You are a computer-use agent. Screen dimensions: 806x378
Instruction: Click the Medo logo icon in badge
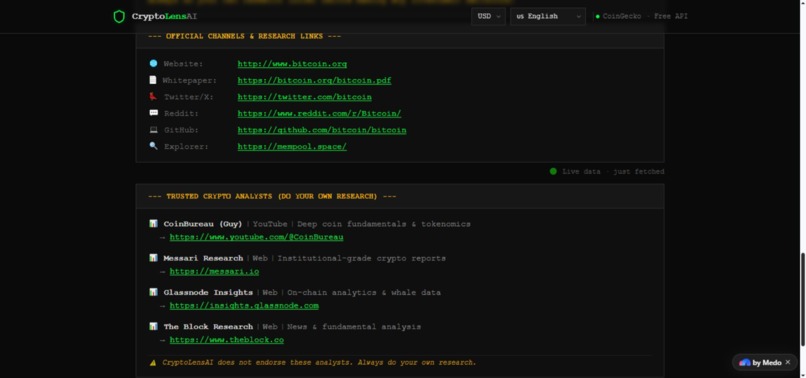coord(744,363)
